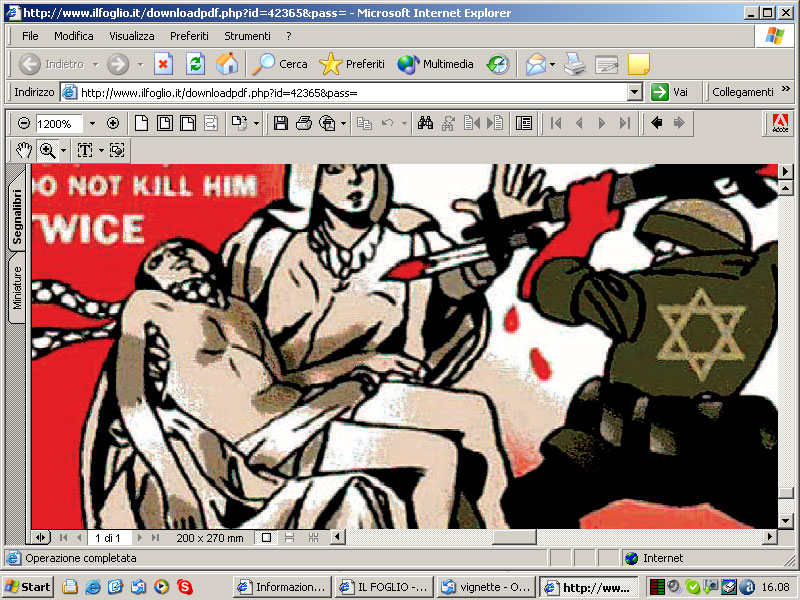Click the Mail envelope icon
Viewport: 800px width, 600px height.
point(536,65)
